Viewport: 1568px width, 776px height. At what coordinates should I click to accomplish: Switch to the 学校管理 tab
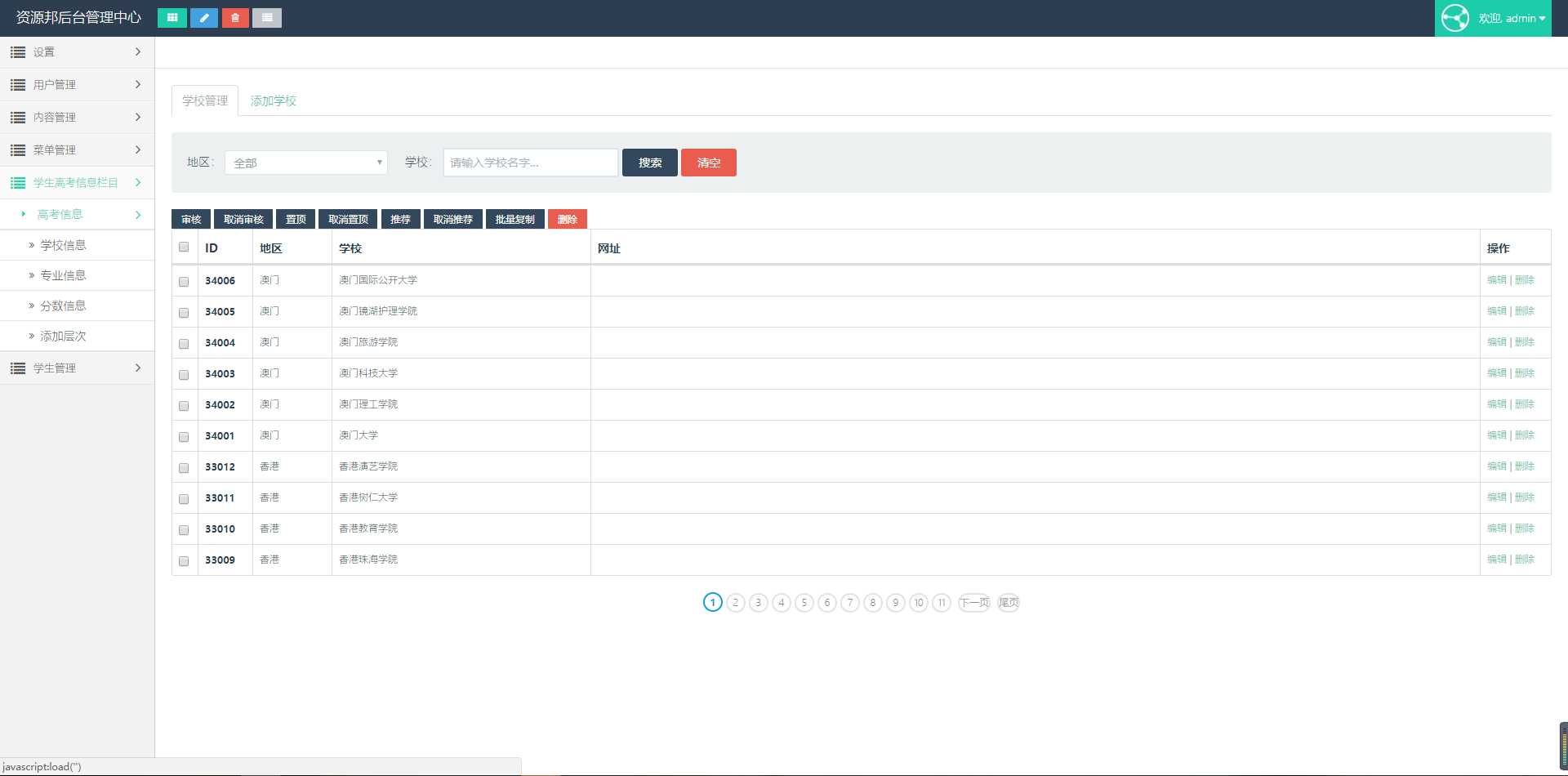tap(205, 100)
